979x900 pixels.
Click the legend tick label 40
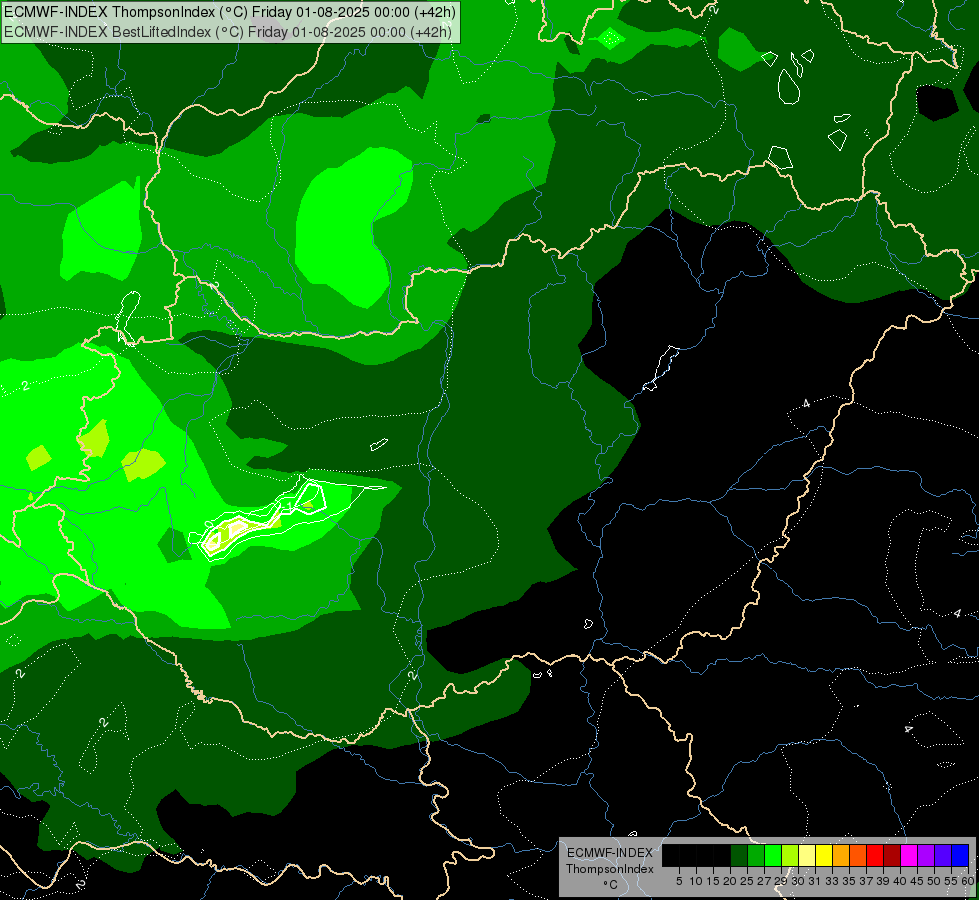[x=900, y=881]
